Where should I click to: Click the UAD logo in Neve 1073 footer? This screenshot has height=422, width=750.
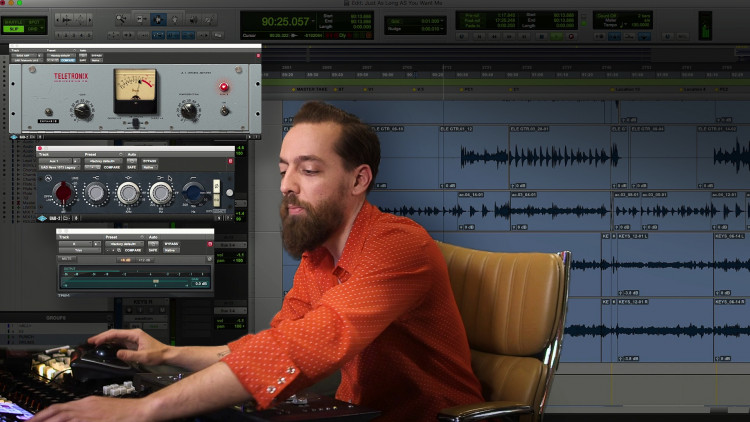(x=42, y=218)
